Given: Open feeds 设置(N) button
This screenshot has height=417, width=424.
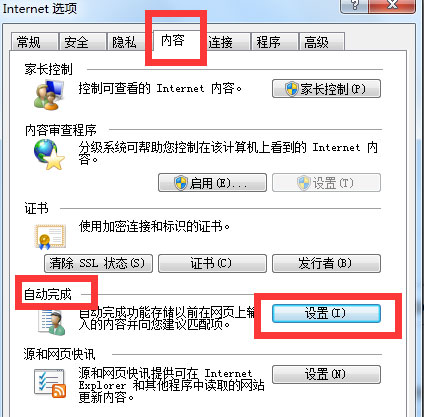Looking at the screenshot, I should pos(326,374).
